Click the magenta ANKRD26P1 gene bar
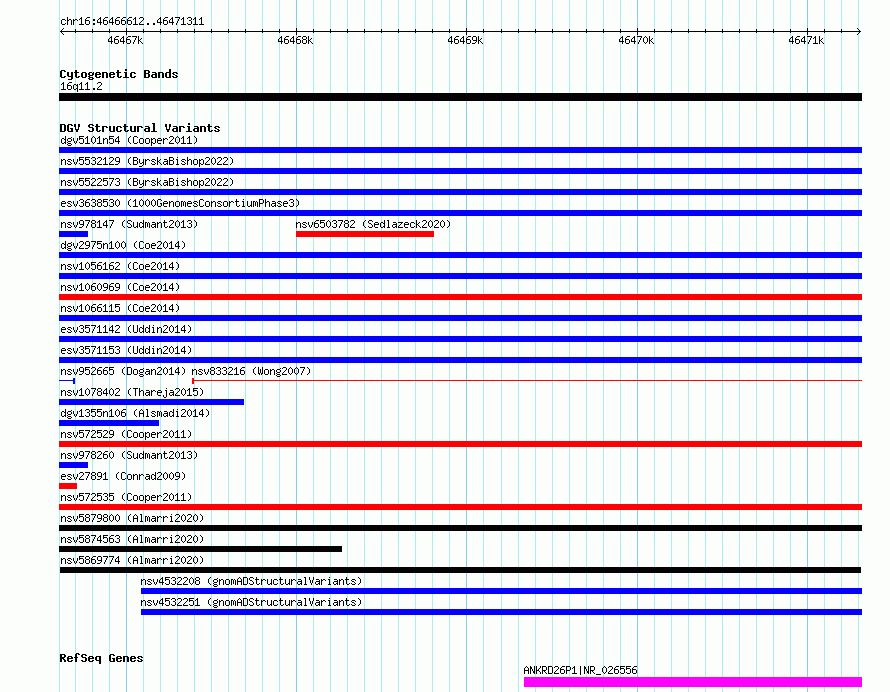Image resolution: width=890 pixels, height=692 pixels. pos(692,682)
